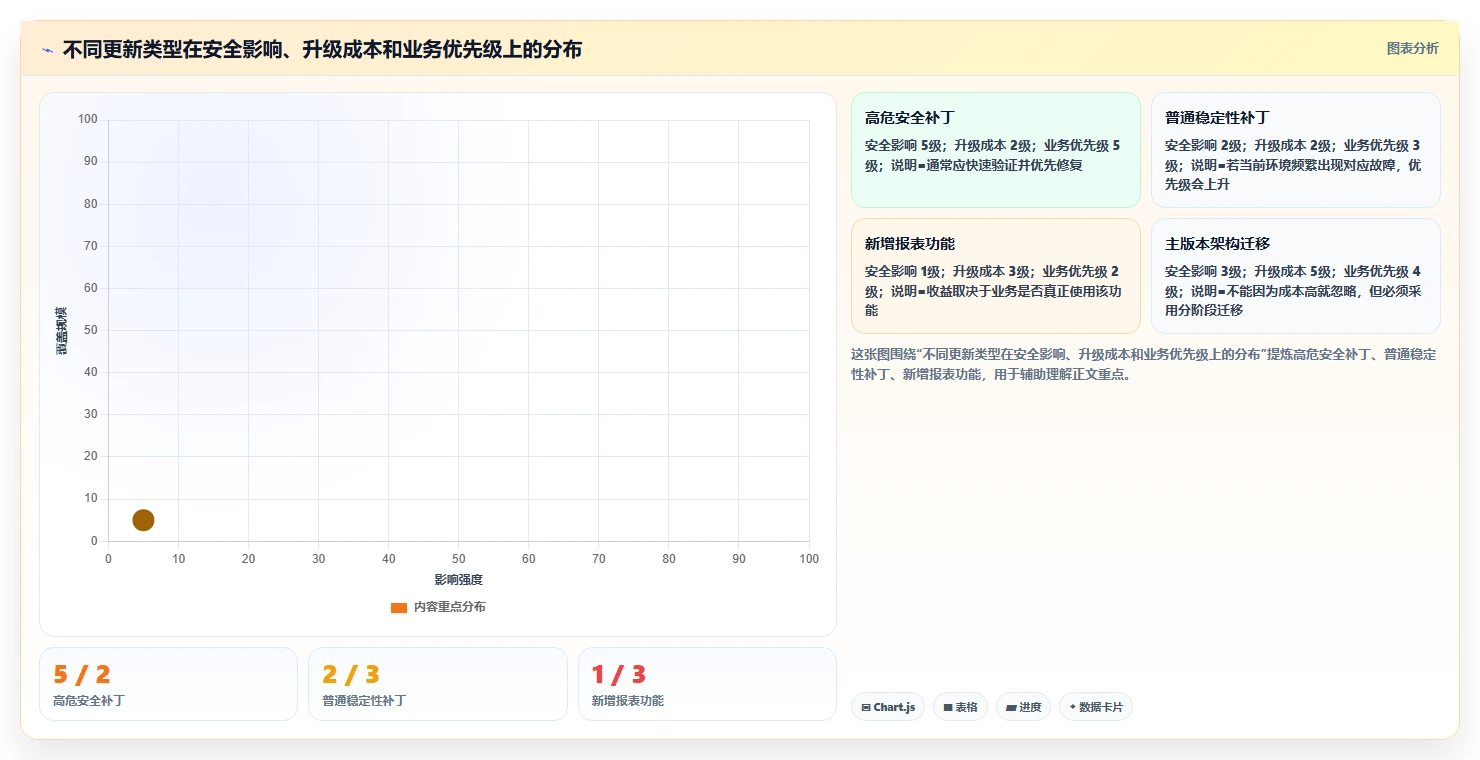Click the 图表分析 label in header
This screenshot has height=760, width=1480.
(1412, 48)
